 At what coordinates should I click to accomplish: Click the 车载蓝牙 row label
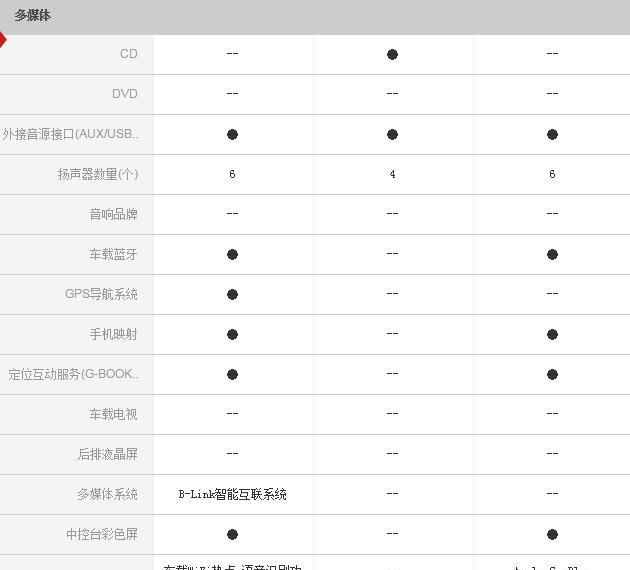[x=113, y=254]
